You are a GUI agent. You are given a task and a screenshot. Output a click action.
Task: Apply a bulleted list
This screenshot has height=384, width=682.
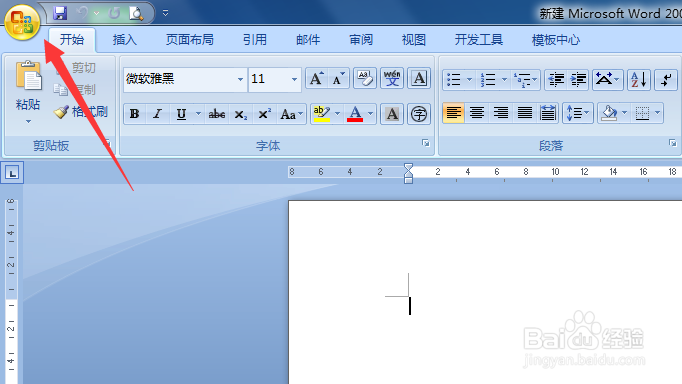(454, 80)
